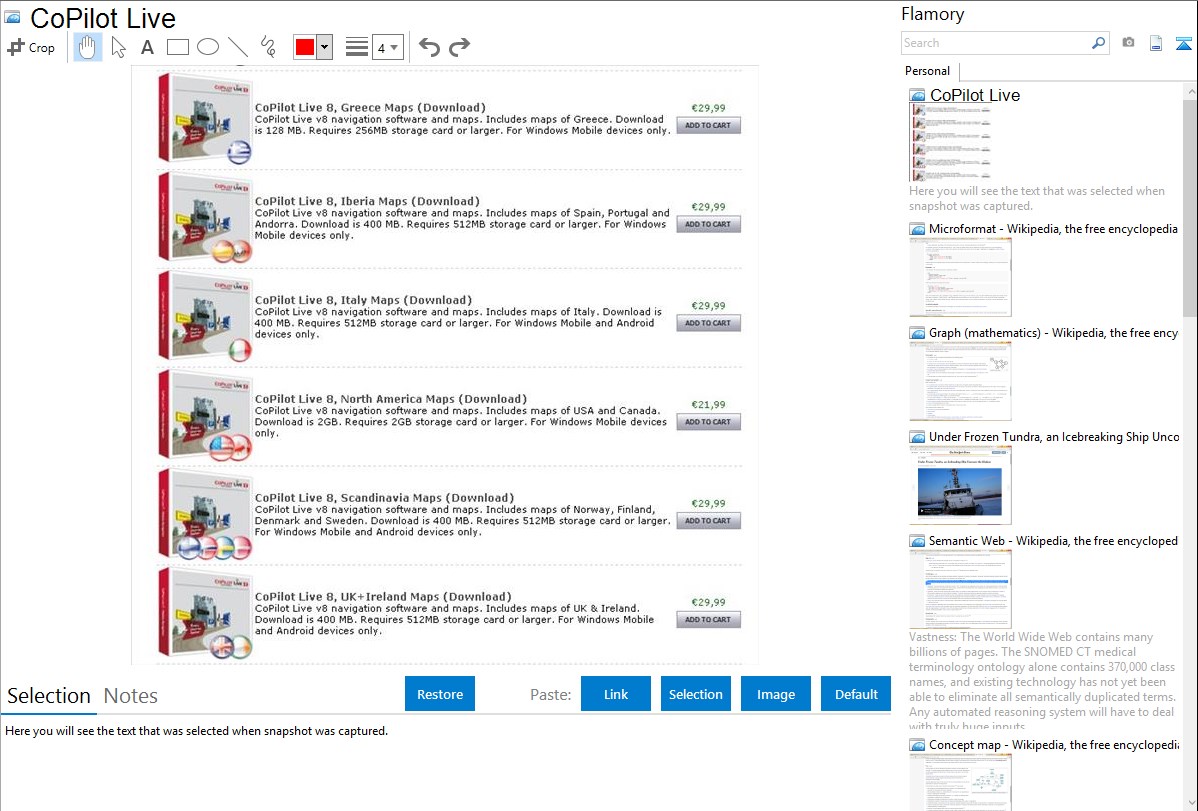Click 'CoPilot Live 8, Greece Maps (Download)' heading
This screenshot has width=1198, height=811.
tap(370, 108)
